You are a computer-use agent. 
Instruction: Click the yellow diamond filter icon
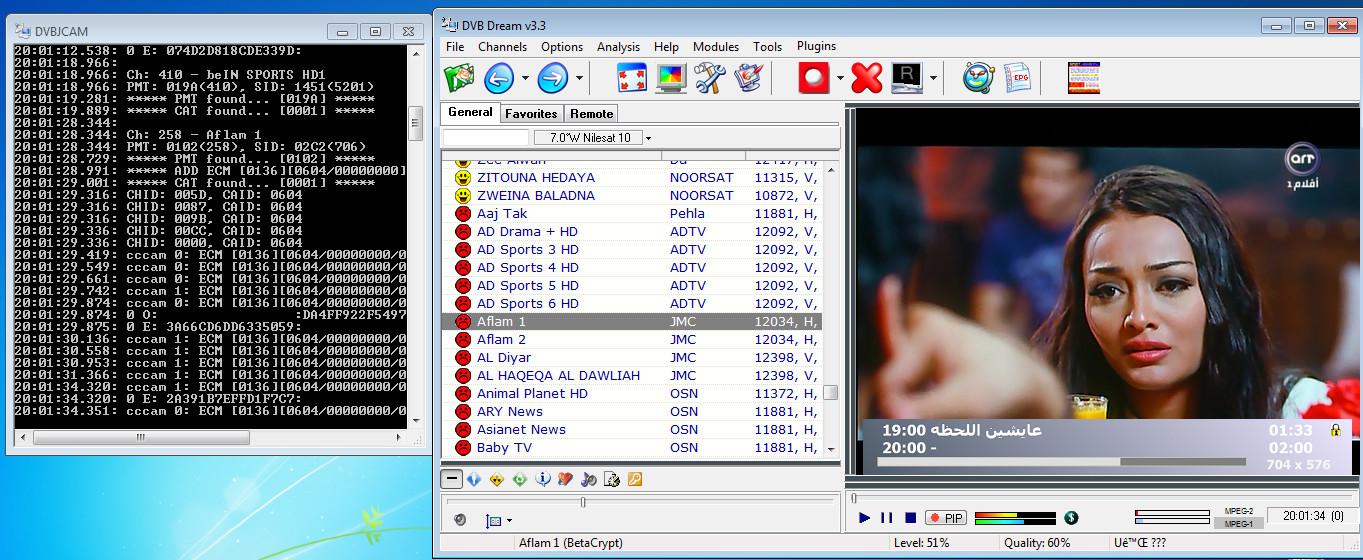coord(497,480)
